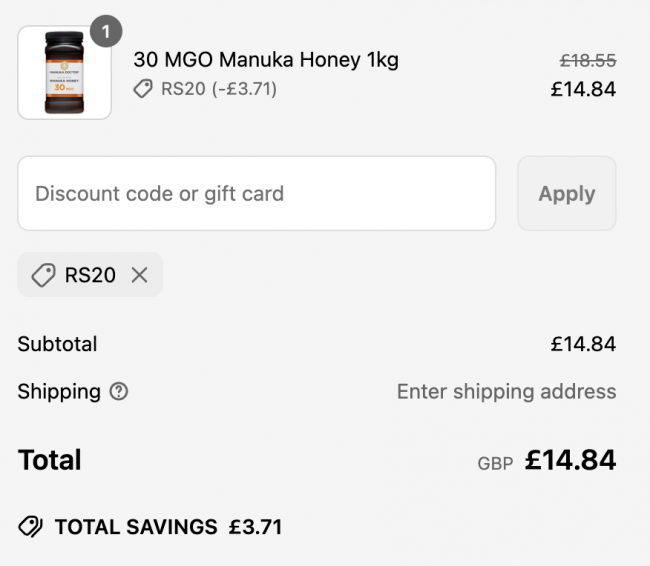Click the GBP currency label
The width and height of the screenshot is (650, 566).
pyautogui.click(x=495, y=464)
